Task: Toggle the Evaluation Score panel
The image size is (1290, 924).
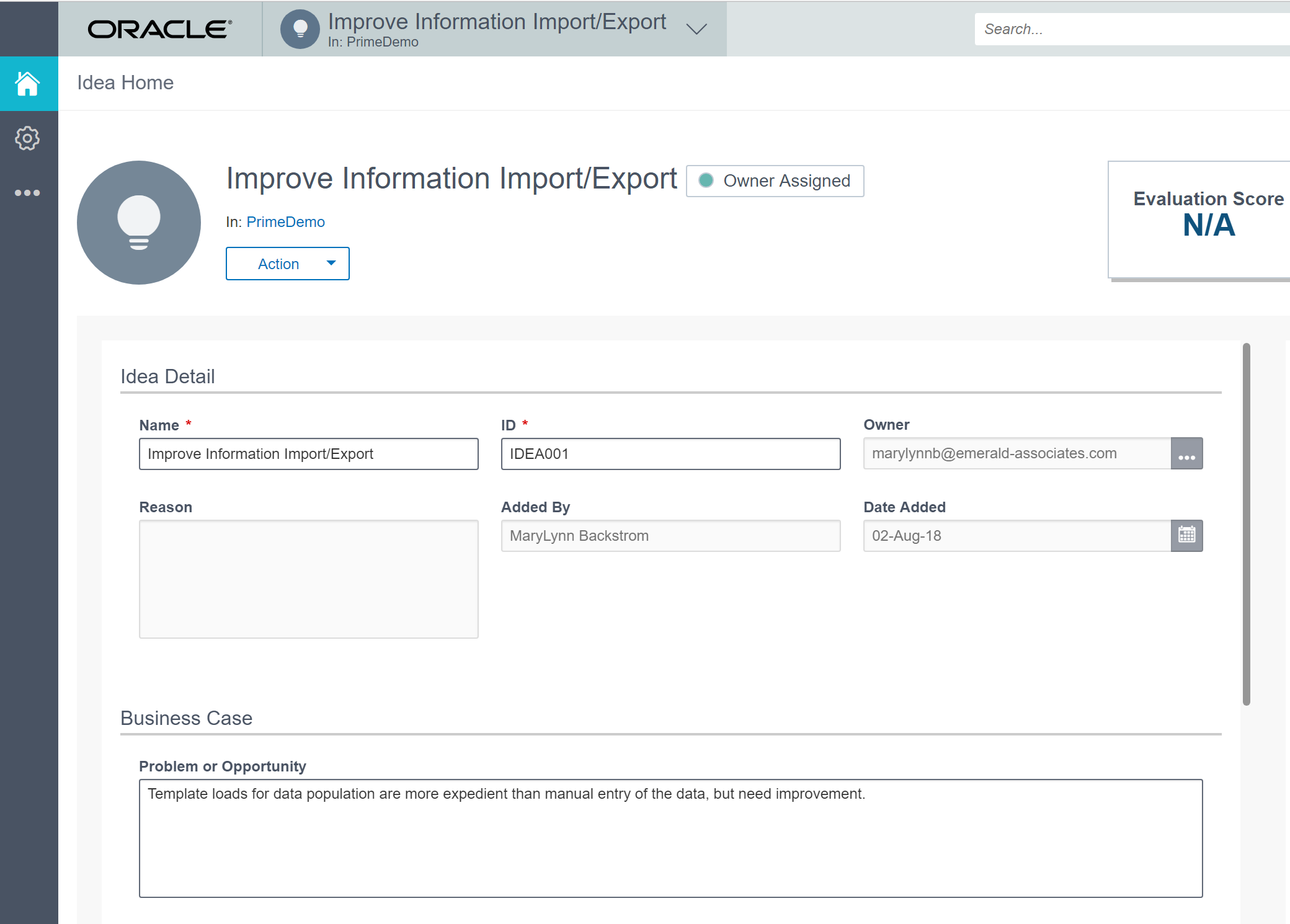Action: [1208, 216]
